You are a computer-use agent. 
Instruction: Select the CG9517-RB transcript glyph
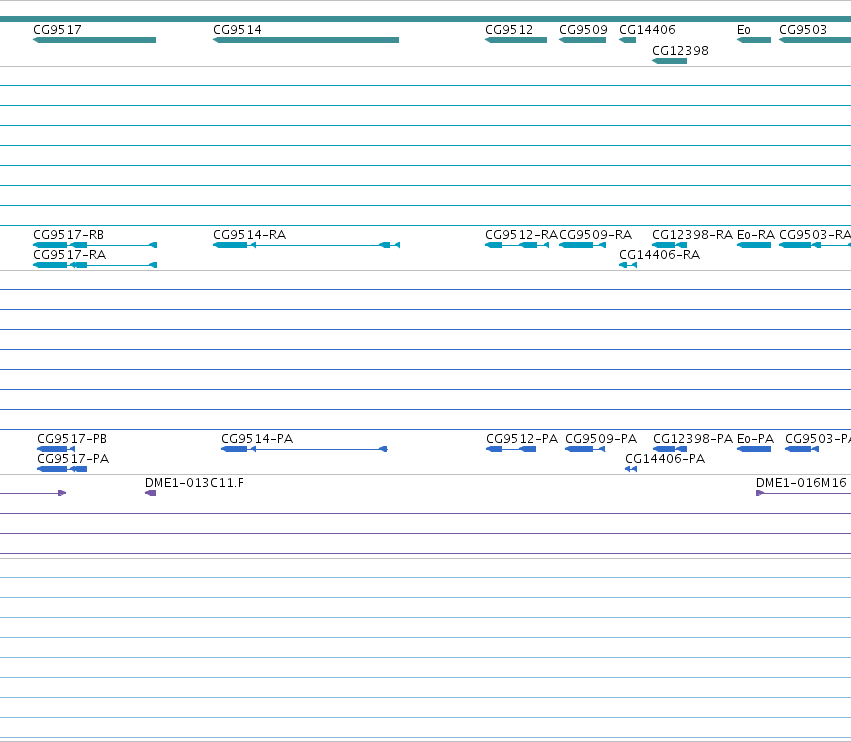pos(95,245)
